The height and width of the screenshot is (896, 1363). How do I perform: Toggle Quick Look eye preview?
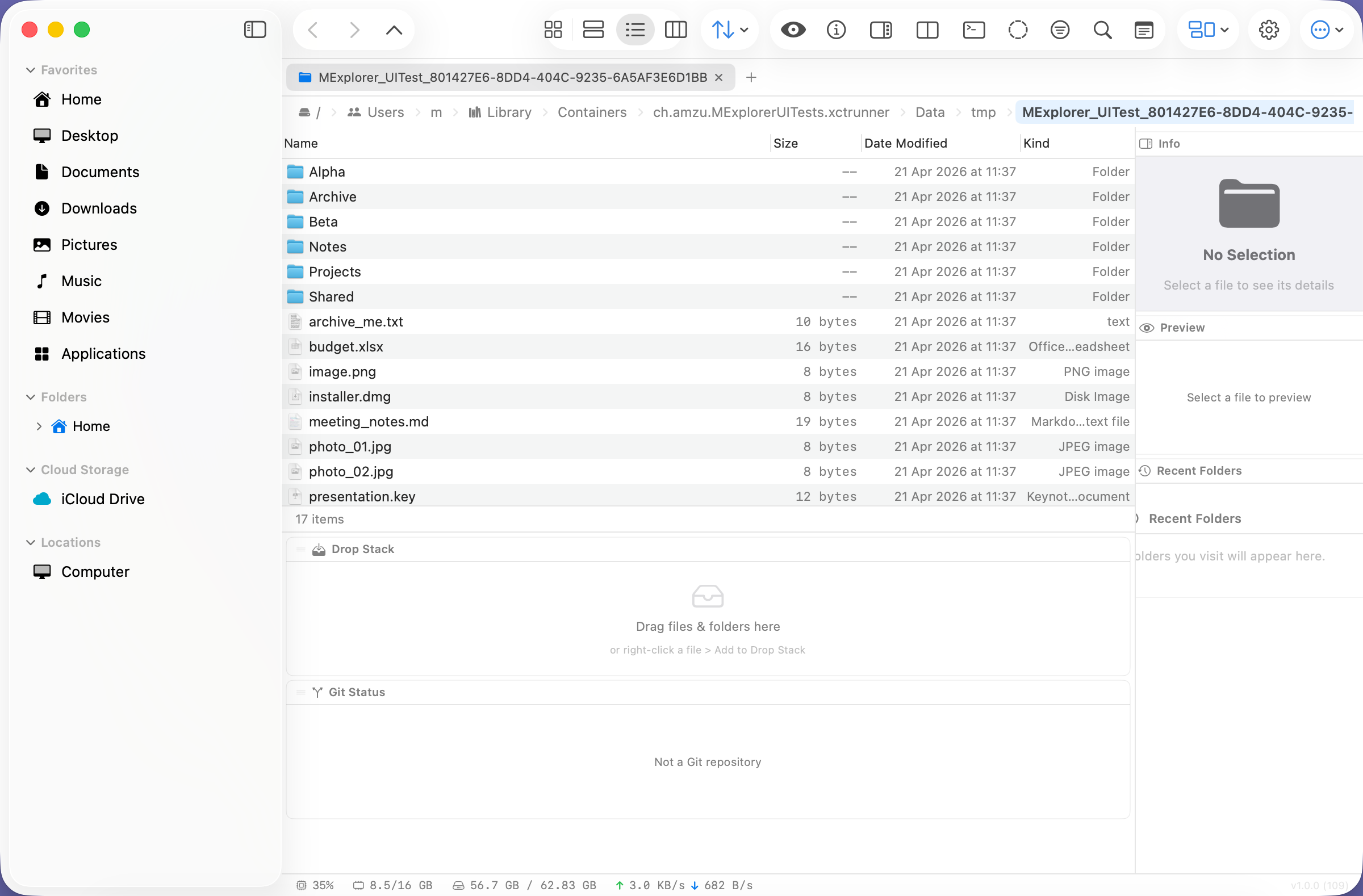(x=793, y=30)
